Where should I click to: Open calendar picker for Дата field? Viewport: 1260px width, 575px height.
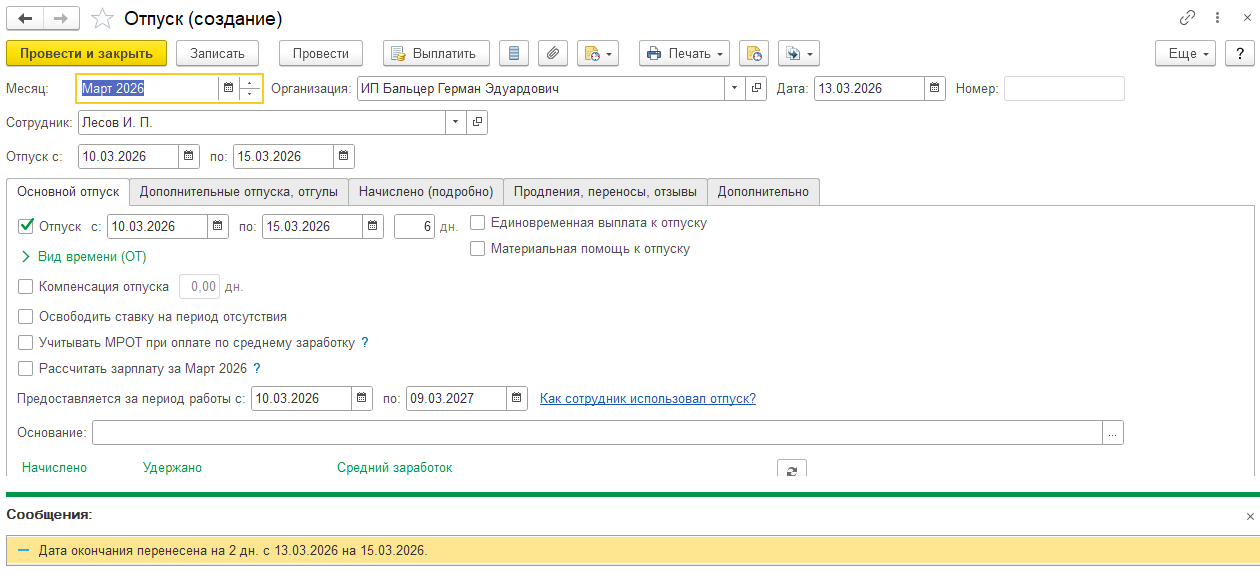[935, 89]
